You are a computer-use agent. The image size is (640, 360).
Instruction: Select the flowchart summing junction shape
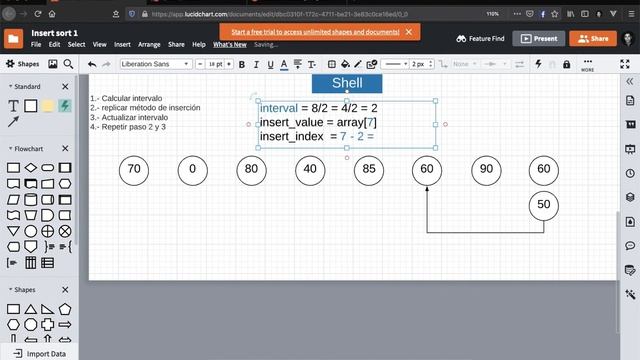65,231
